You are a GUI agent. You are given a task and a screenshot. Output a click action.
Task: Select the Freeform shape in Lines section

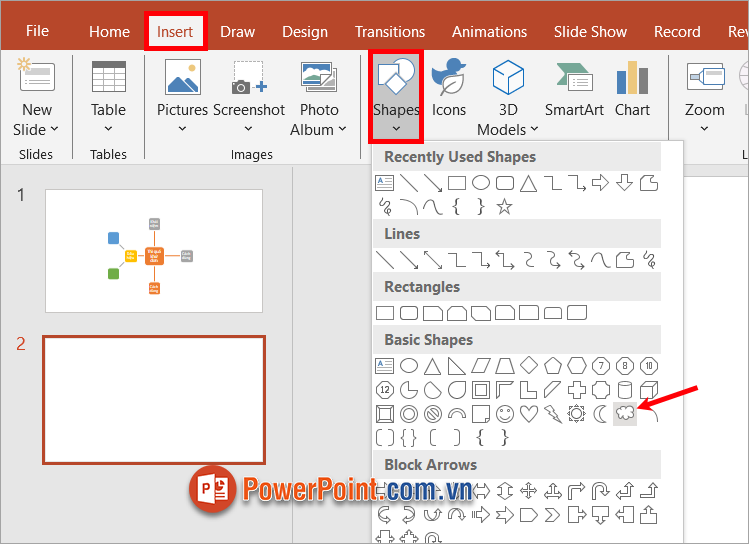(625, 260)
